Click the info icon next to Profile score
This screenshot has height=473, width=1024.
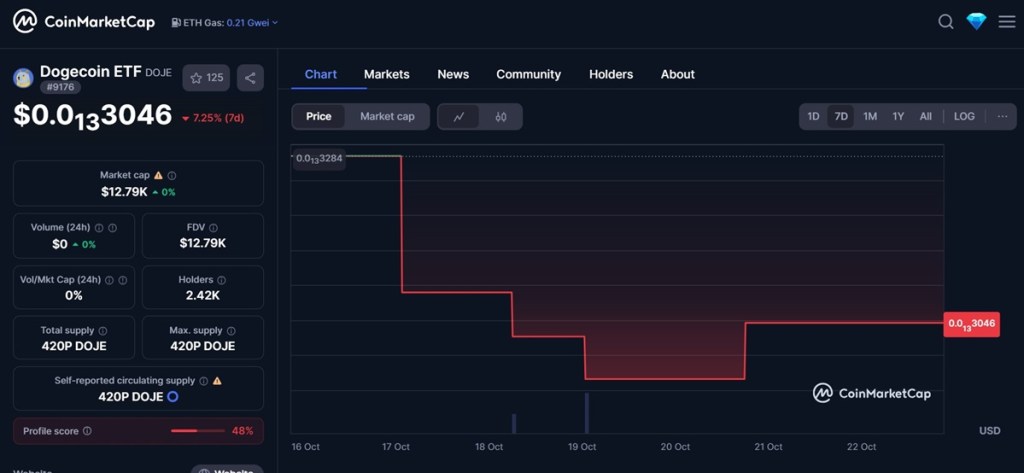click(x=87, y=431)
